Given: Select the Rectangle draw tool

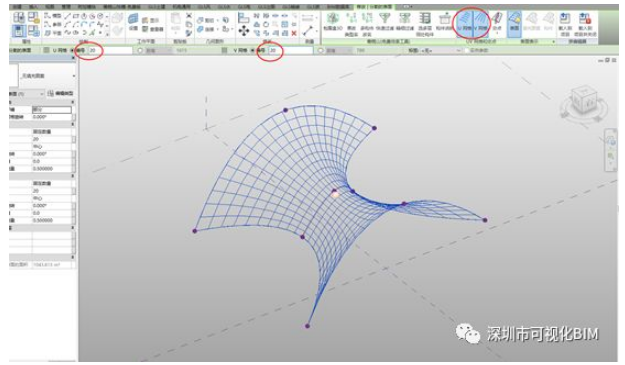Looking at the screenshot, I should coord(76,16).
